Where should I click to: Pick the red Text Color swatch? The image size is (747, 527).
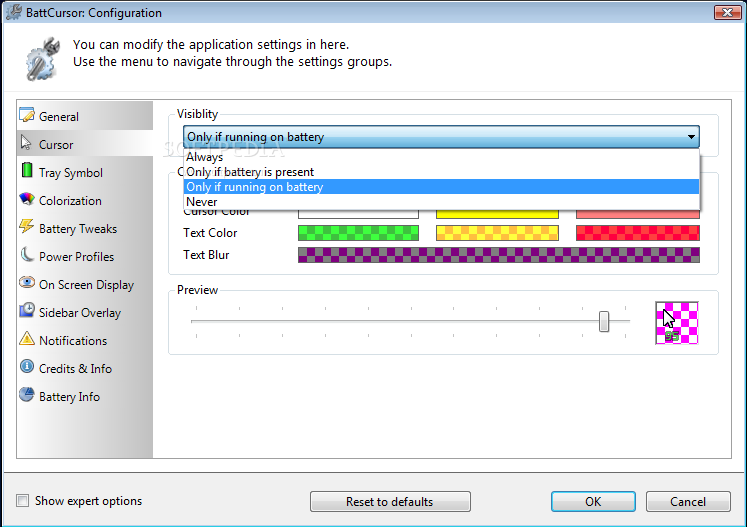(638, 233)
